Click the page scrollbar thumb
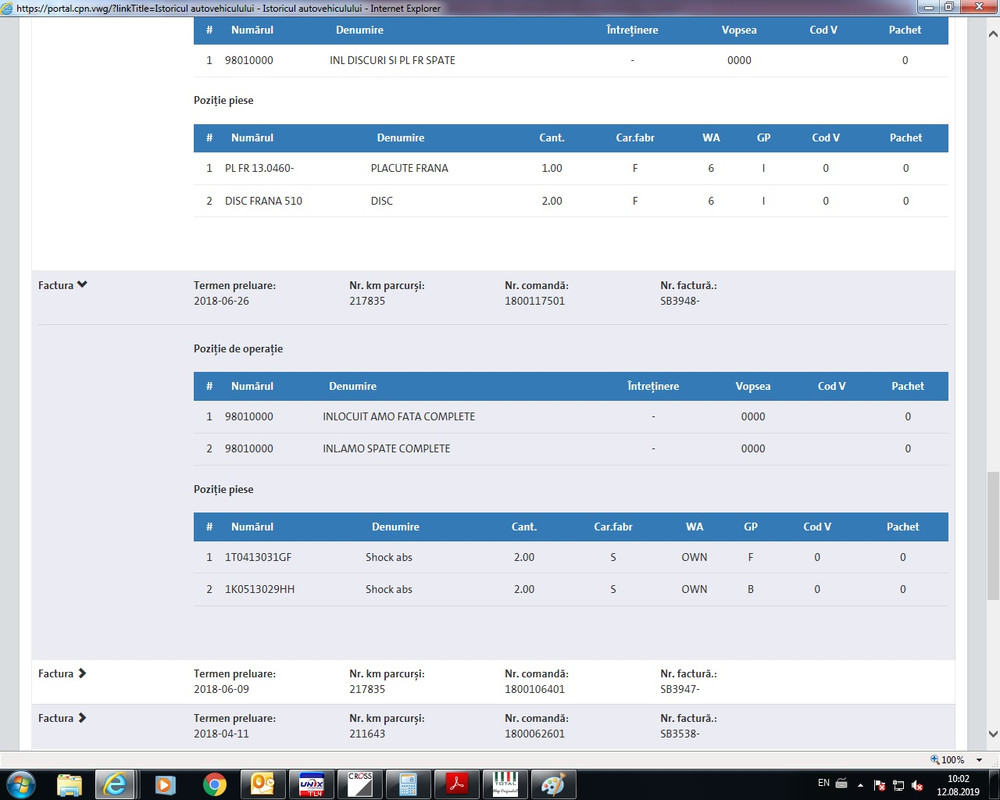 coord(993,536)
